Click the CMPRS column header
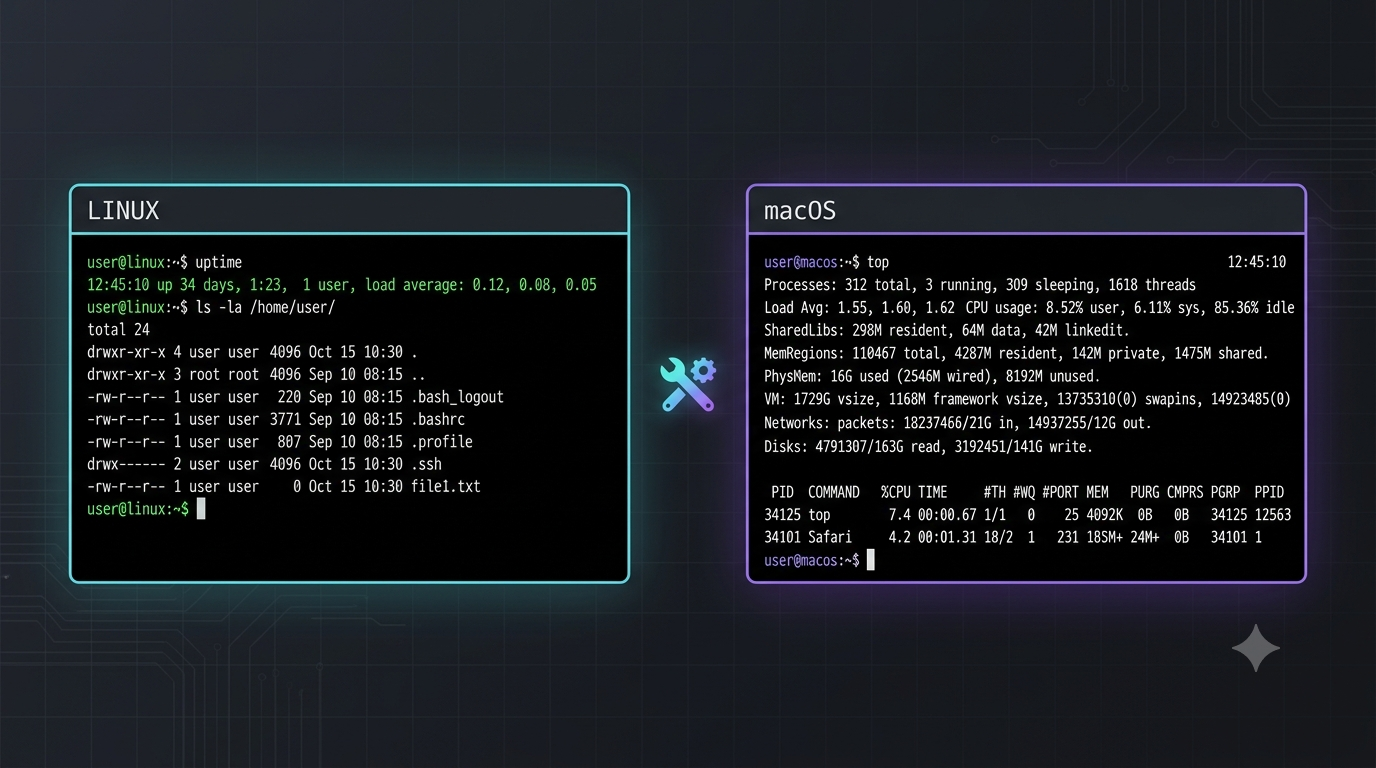This screenshot has width=1376, height=768. click(1186, 492)
